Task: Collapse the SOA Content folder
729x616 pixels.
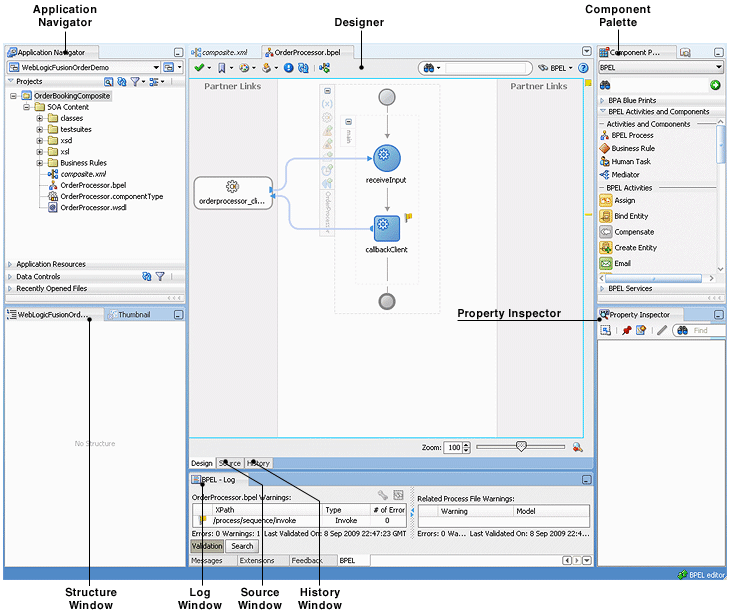Action: pos(27,107)
